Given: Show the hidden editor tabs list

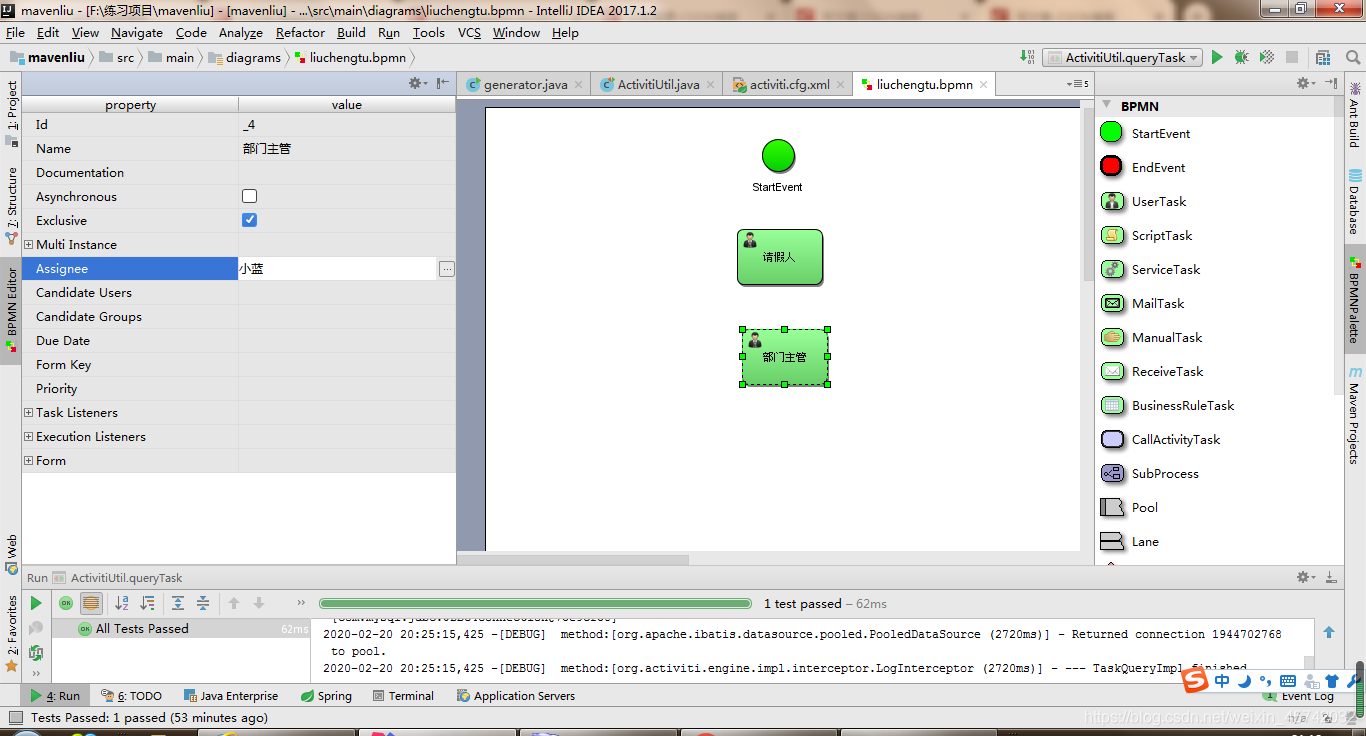Looking at the screenshot, I should 1078,84.
